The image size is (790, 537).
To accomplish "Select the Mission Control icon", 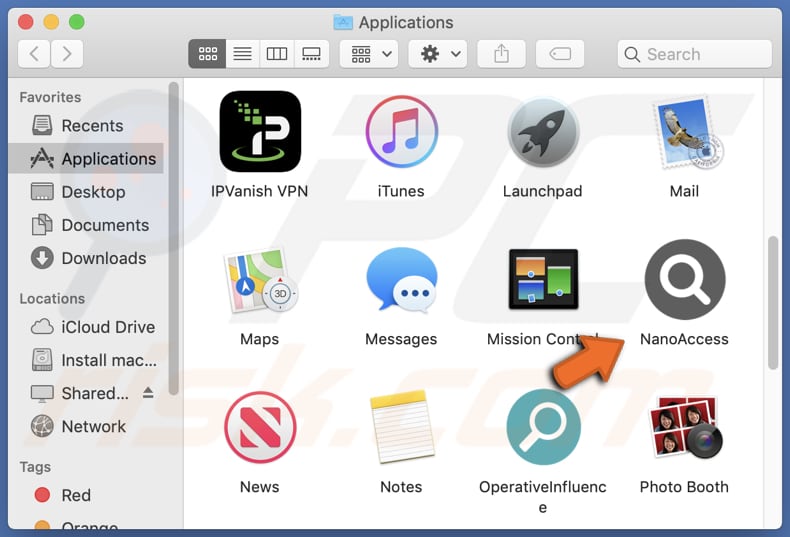I will (543, 279).
